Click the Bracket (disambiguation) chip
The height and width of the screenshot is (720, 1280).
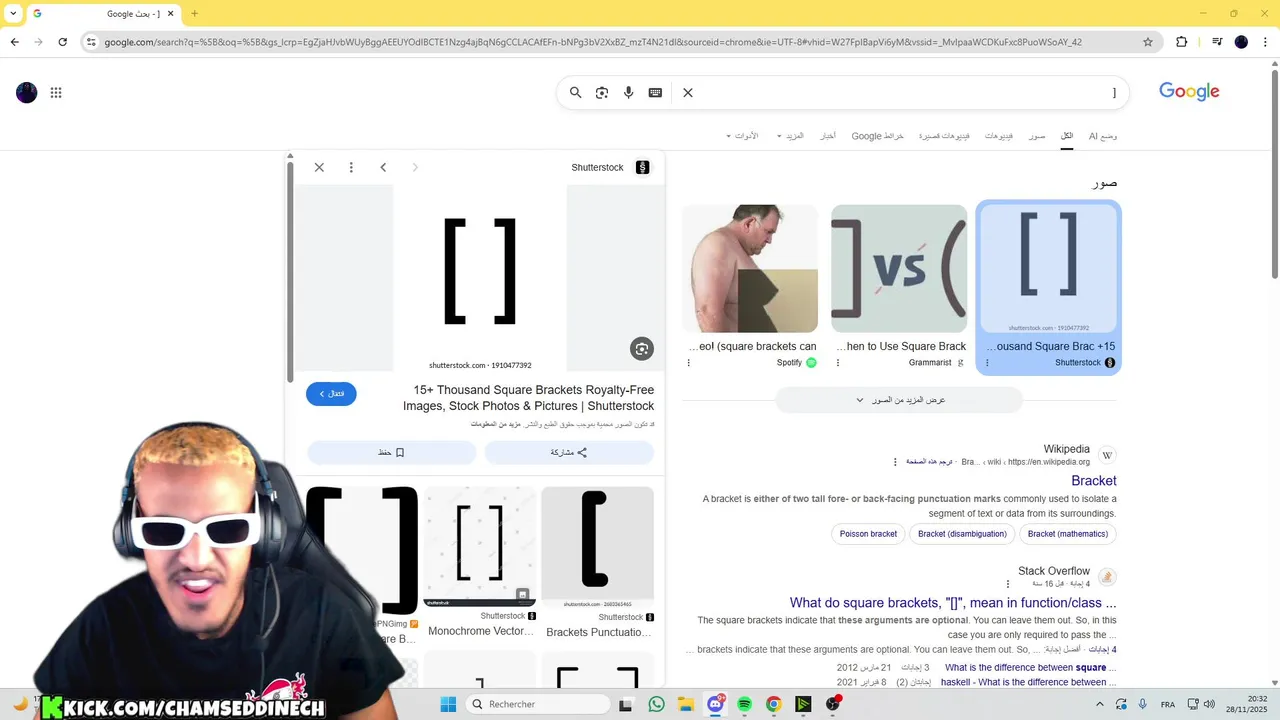(x=962, y=534)
